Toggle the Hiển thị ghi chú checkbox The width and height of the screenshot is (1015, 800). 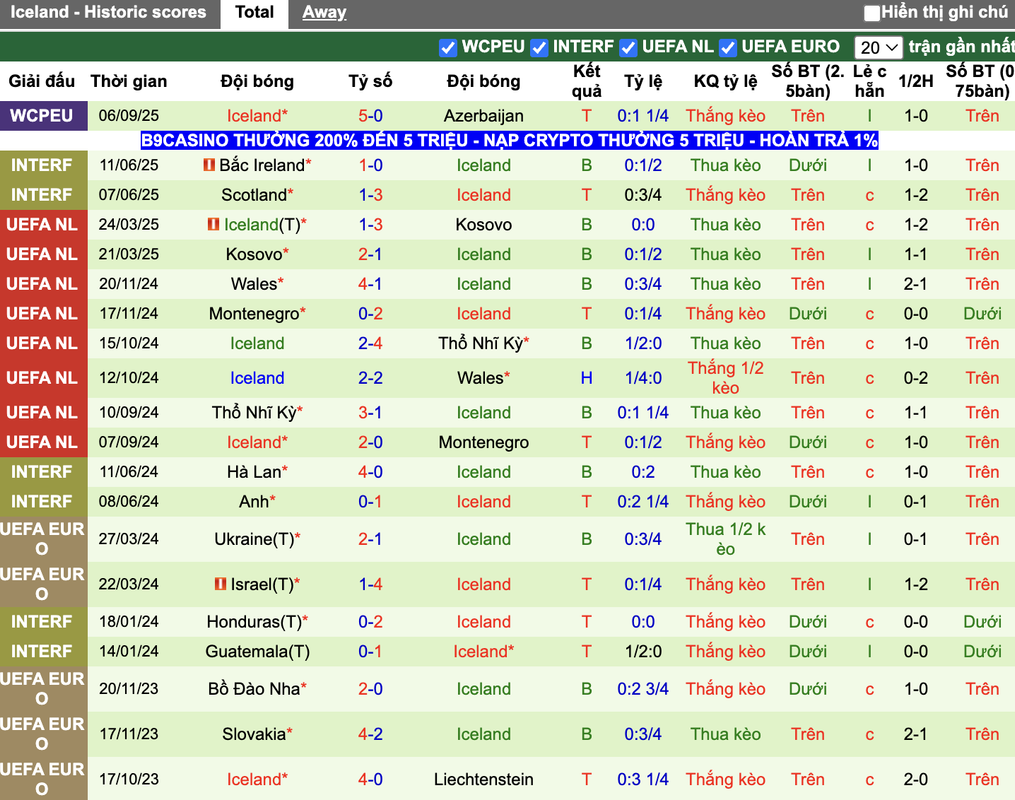[872, 13]
